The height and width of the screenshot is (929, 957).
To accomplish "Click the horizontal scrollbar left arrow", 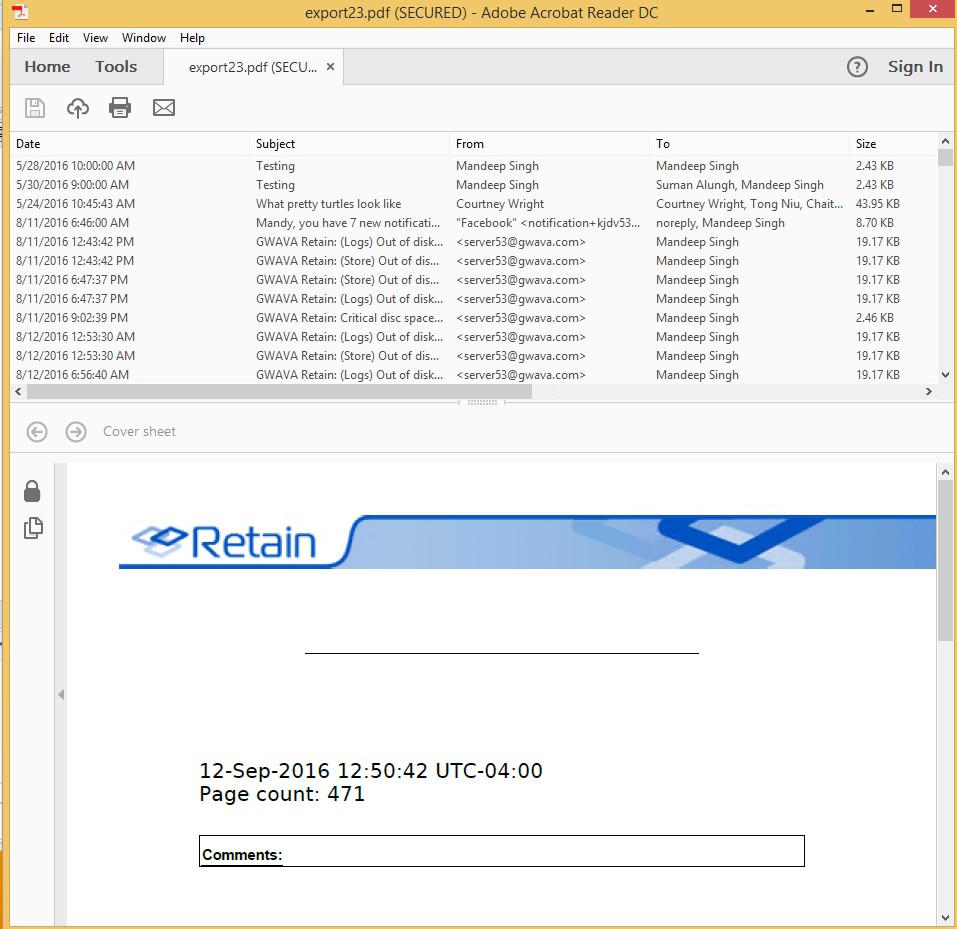I will tap(18, 392).
